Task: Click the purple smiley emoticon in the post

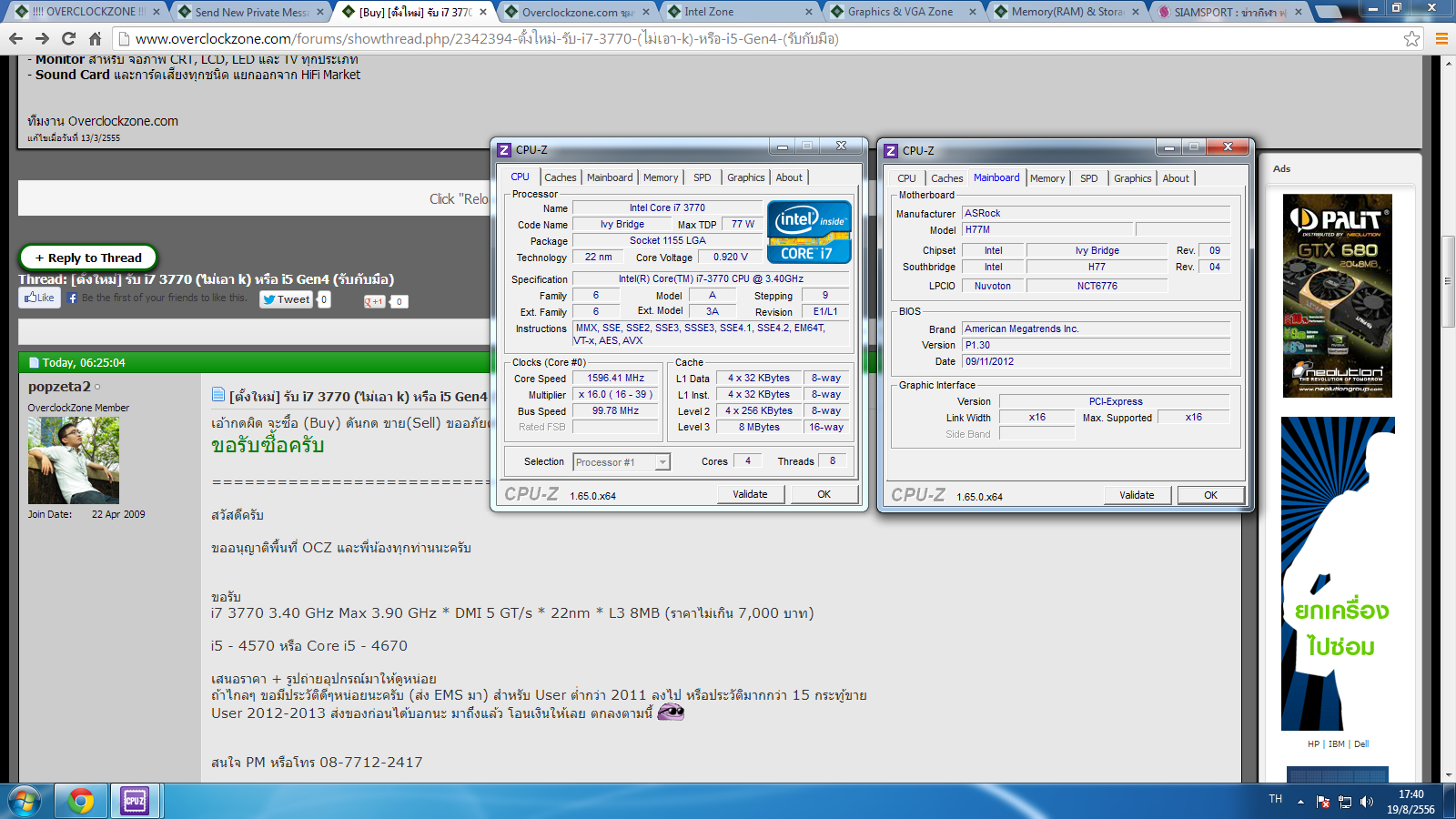Action: point(671,712)
